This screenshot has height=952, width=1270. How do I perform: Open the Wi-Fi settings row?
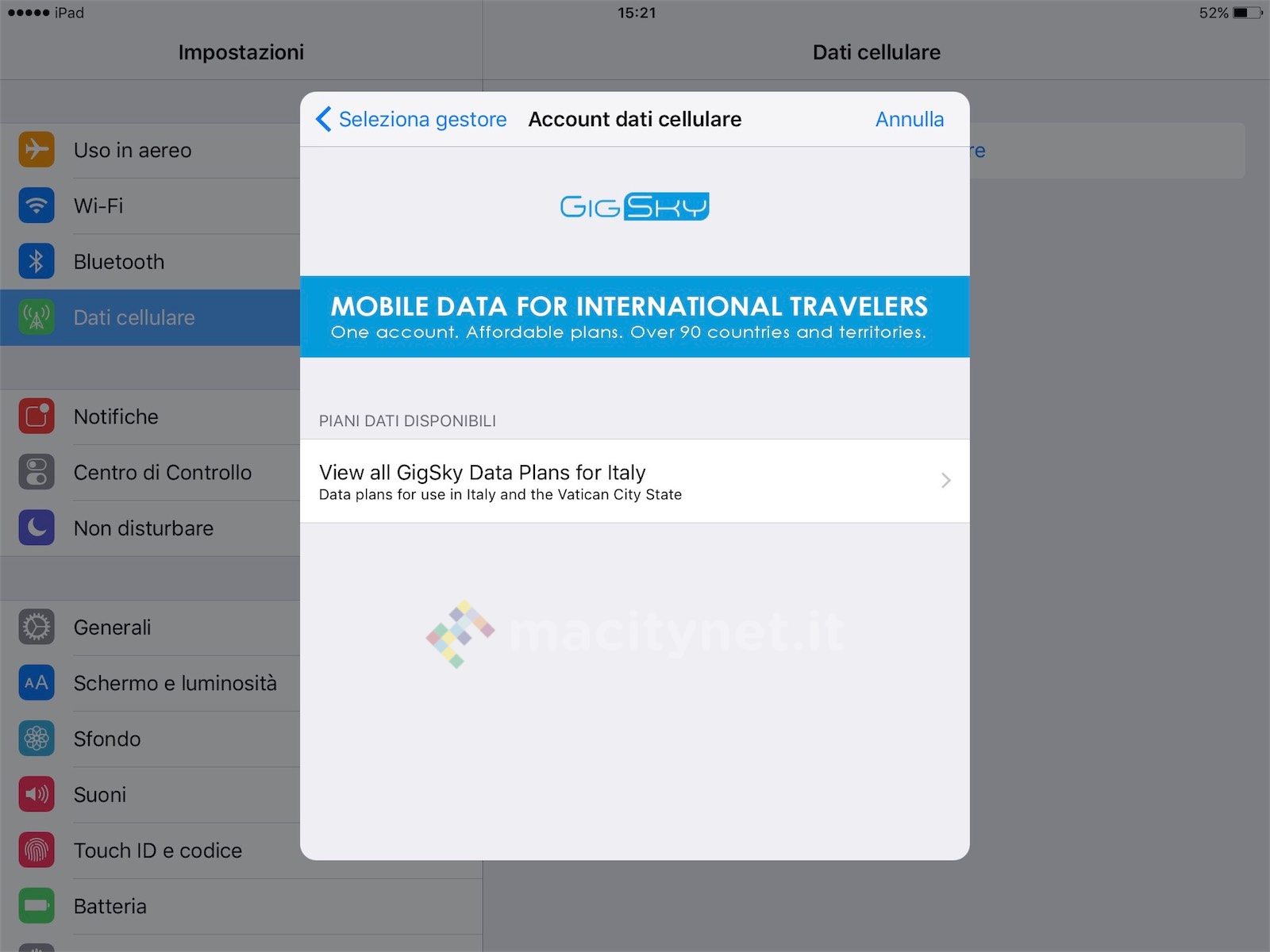(x=150, y=205)
